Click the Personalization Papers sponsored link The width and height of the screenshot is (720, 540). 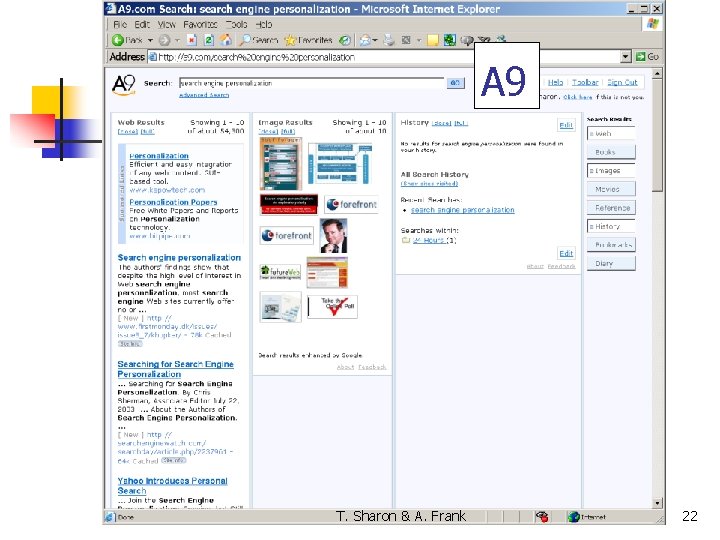coord(173,202)
